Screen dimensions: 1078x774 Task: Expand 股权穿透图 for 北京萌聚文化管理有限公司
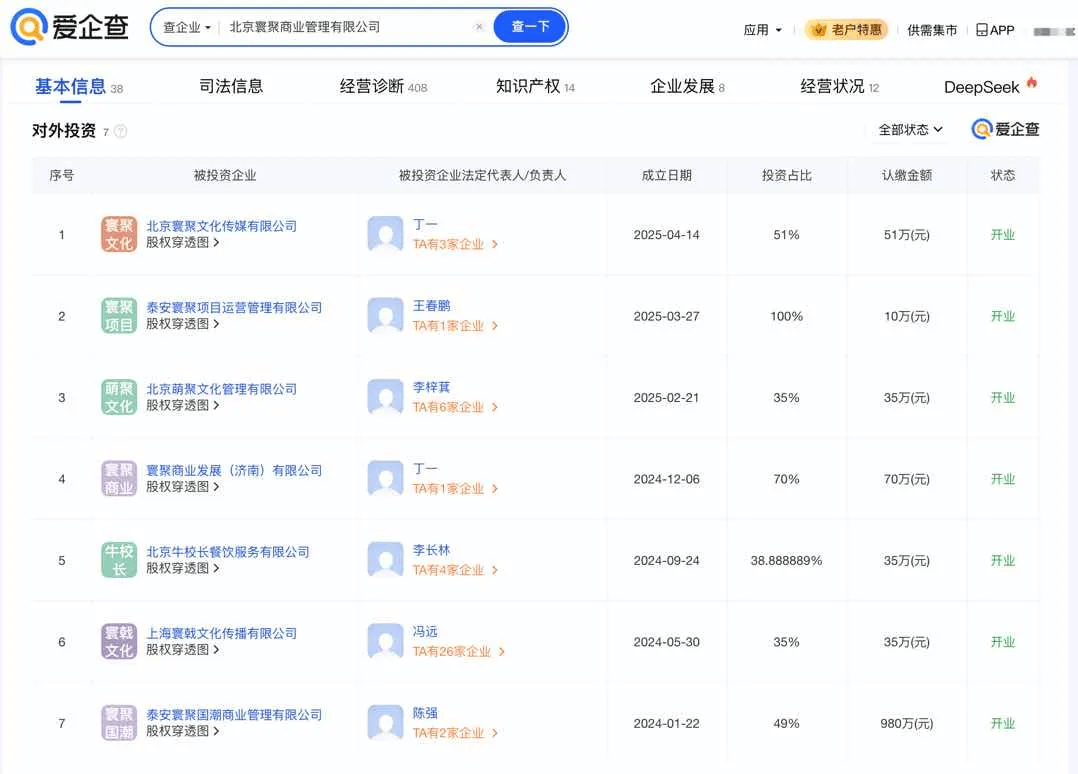[x=182, y=406]
